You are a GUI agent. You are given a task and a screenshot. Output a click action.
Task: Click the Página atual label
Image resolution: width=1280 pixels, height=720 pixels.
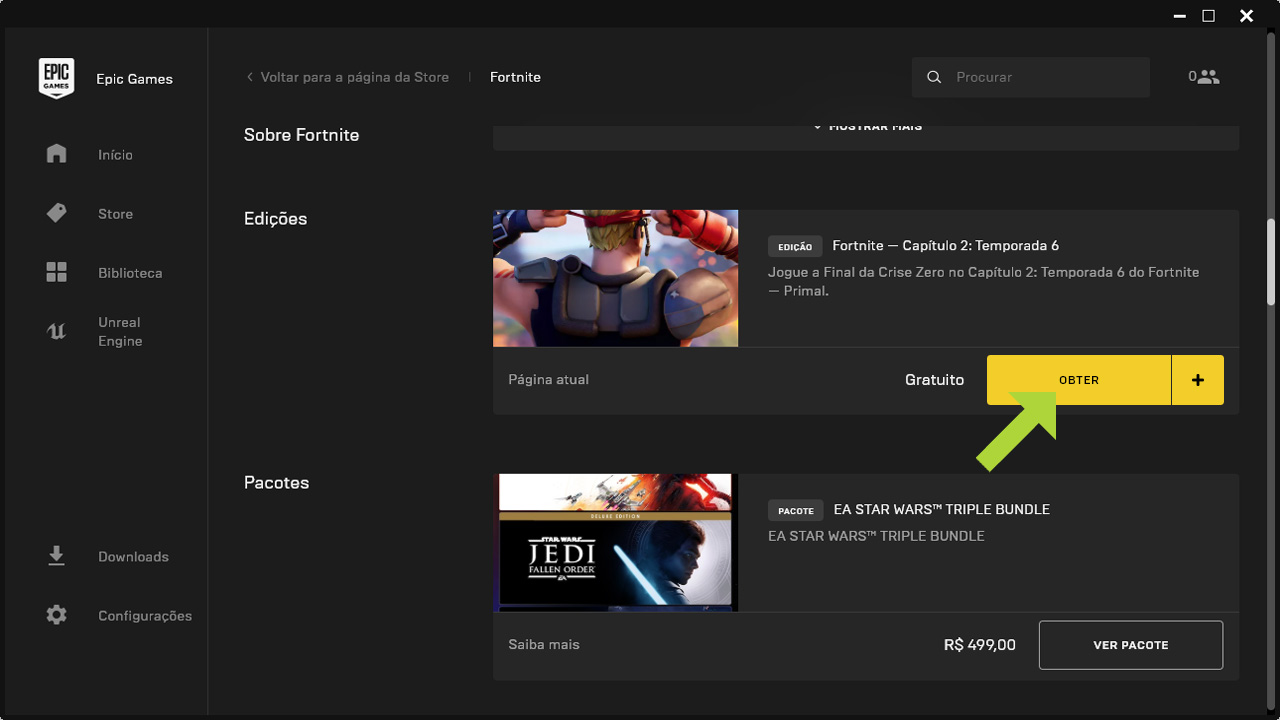click(x=548, y=380)
